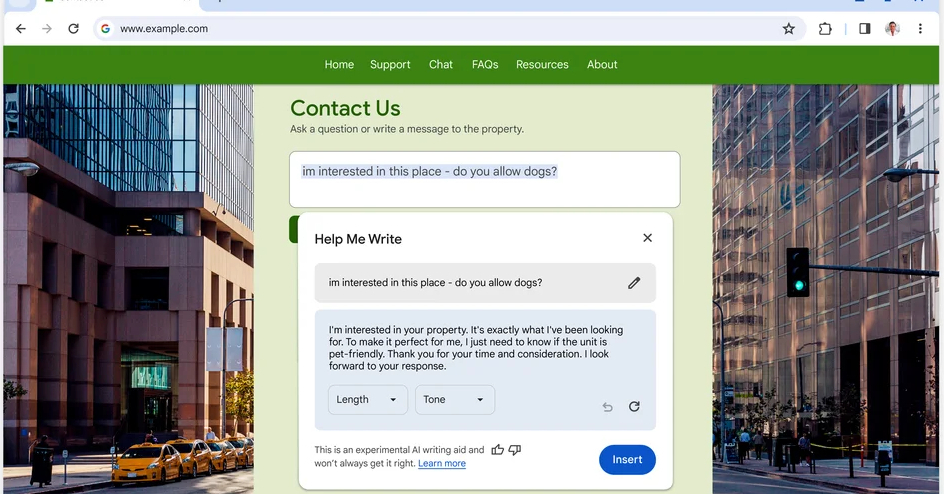The image size is (944, 494).
Task: Reload the page with the refresh icon
Action: 73,28
